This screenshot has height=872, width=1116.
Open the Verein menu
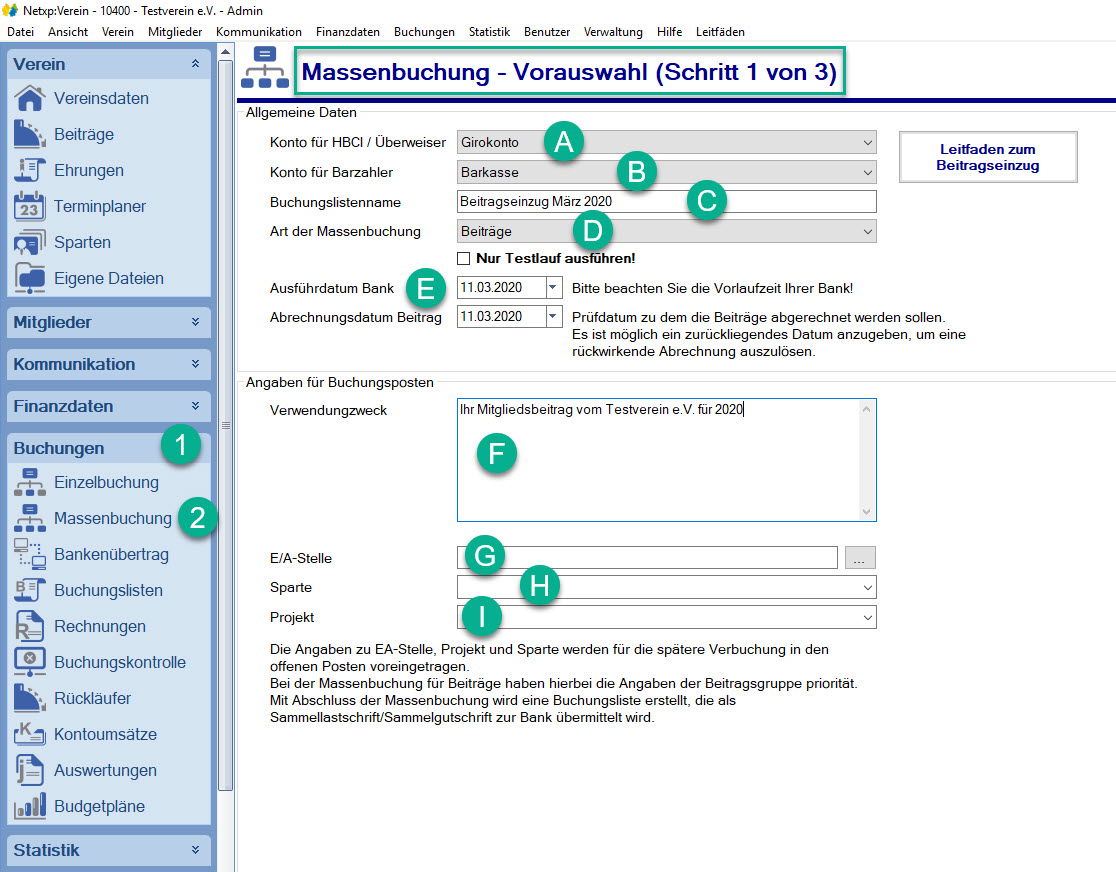pyautogui.click(x=117, y=32)
